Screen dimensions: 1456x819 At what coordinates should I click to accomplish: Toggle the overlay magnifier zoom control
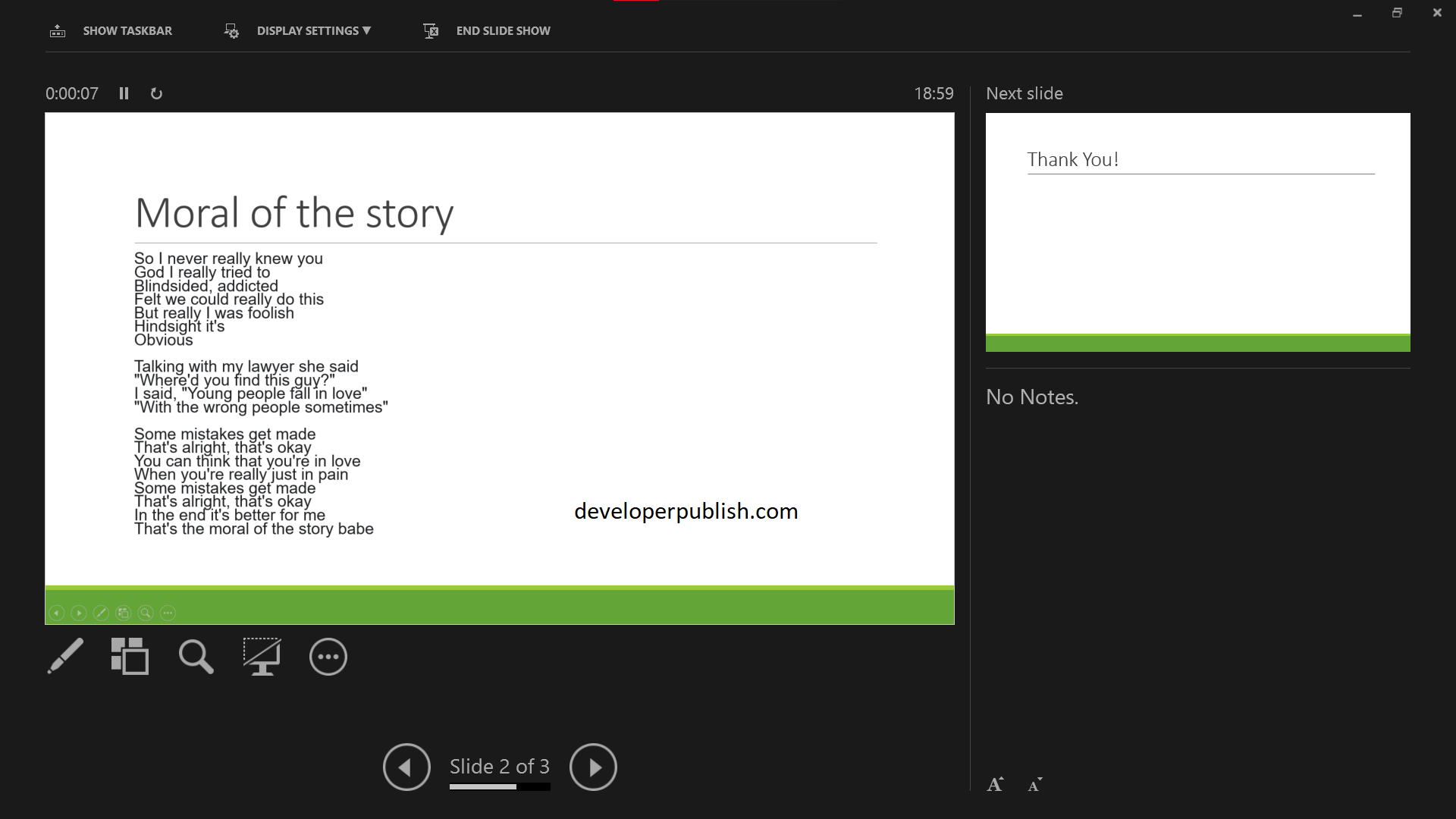coord(146,612)
